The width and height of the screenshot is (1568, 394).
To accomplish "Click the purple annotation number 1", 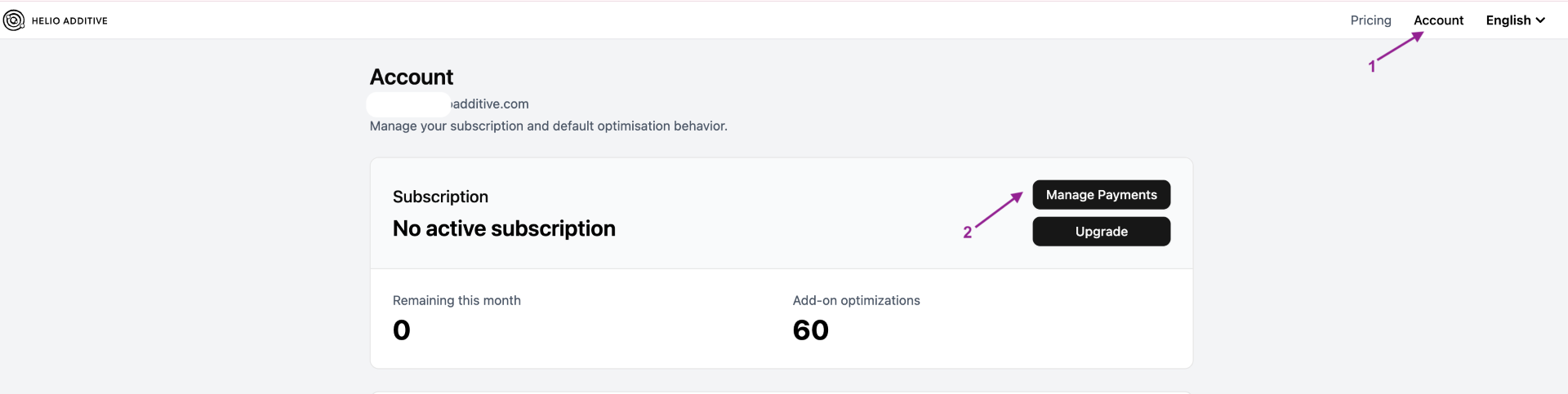I will click(x=1372, y=67).
